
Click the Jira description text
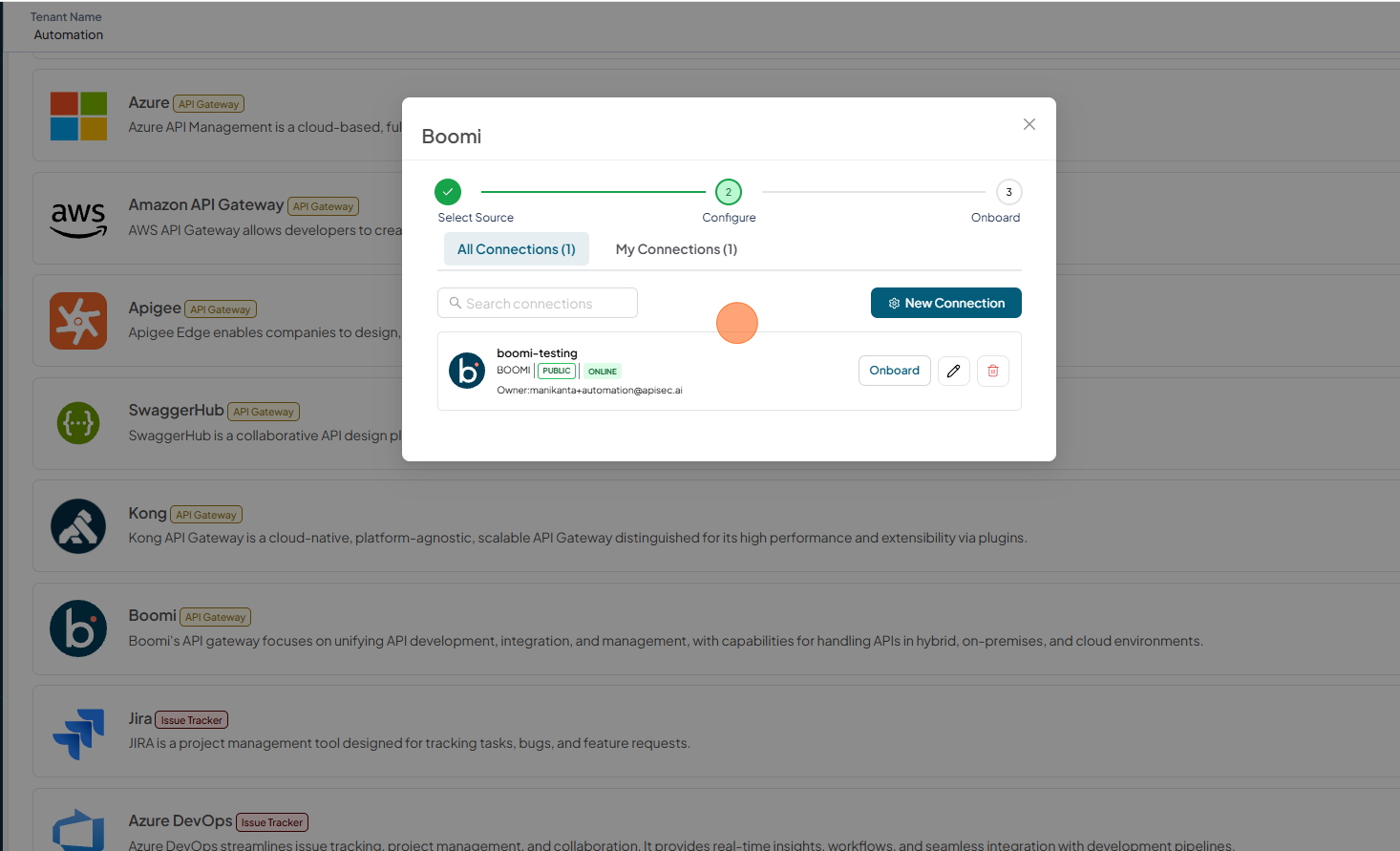410,744
